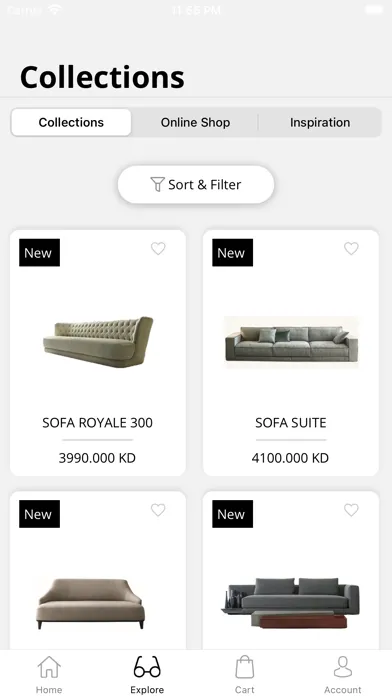Click the SOFA SUITE product name
The width and height of the screenshot is (392, 696).
[291, 423]
